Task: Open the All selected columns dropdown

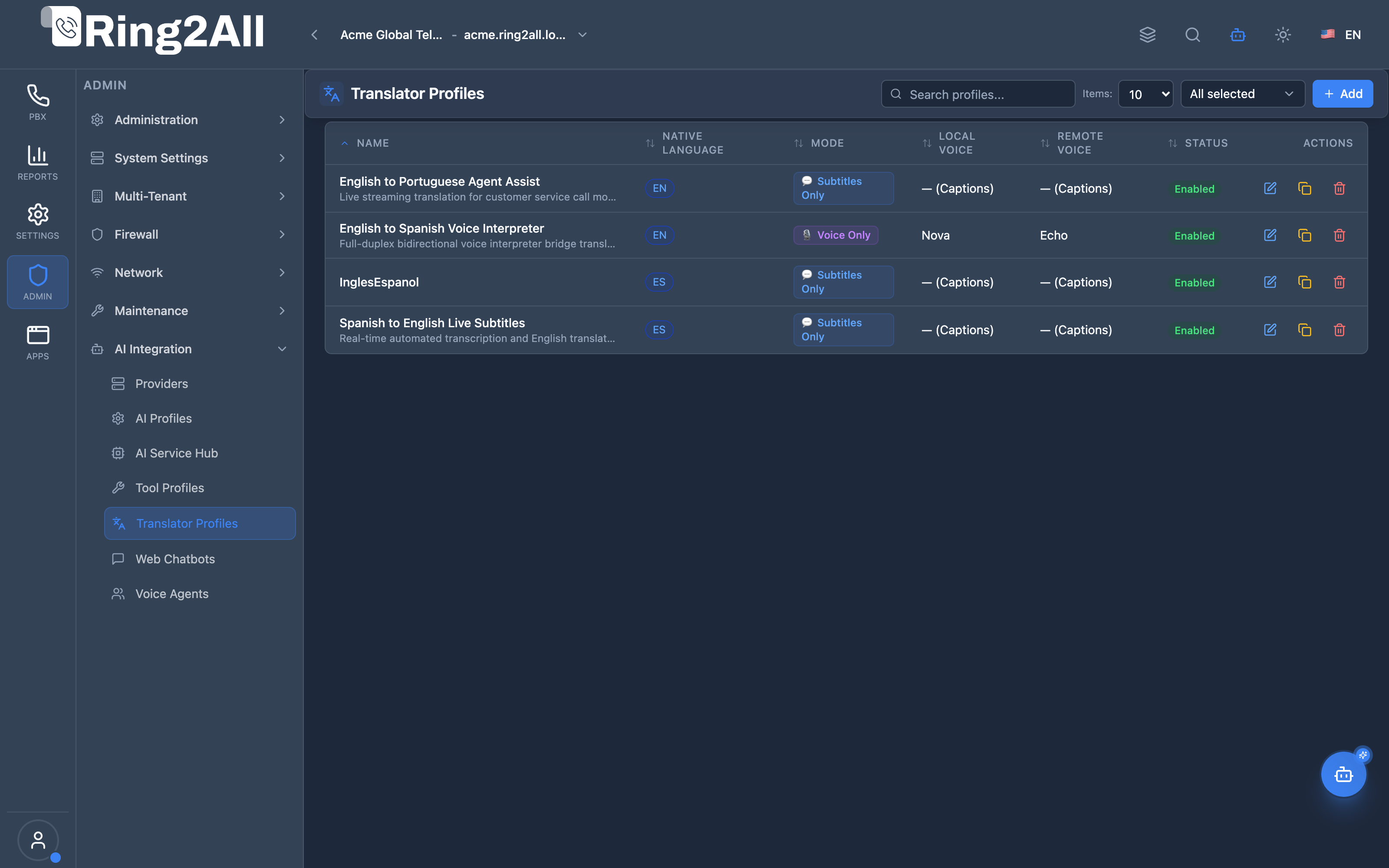Action: coord(1242,94)
